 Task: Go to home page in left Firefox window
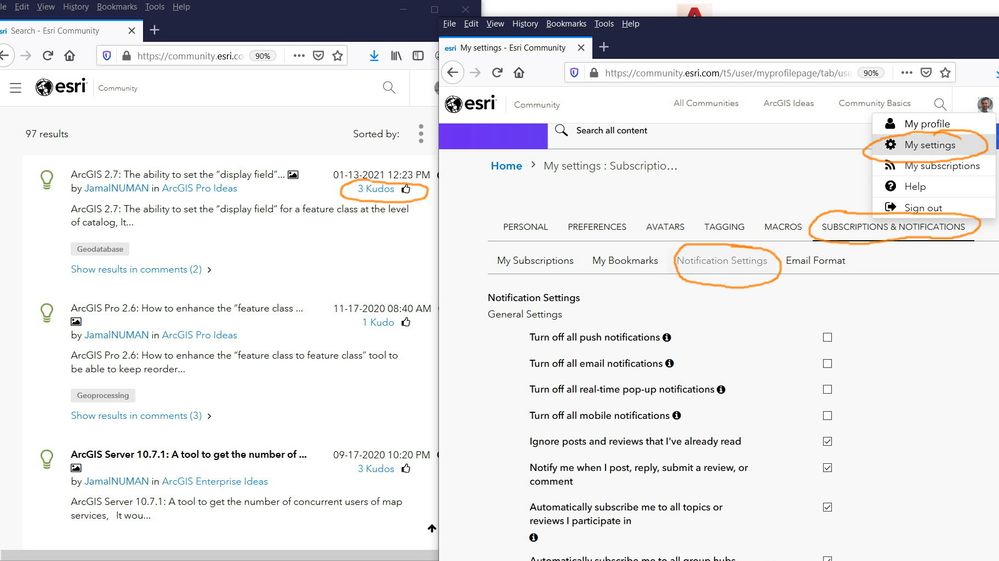(69, 56)
